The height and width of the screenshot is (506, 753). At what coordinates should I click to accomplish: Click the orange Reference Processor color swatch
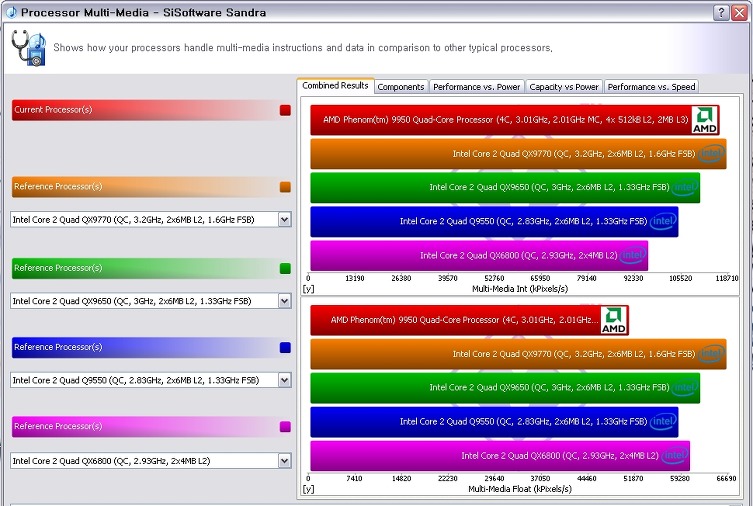[285, 187]
